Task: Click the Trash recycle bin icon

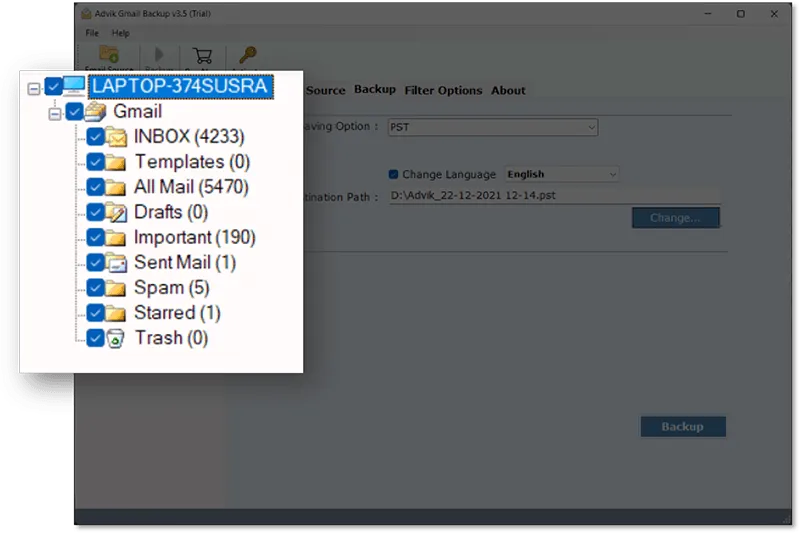Action: 115,338
